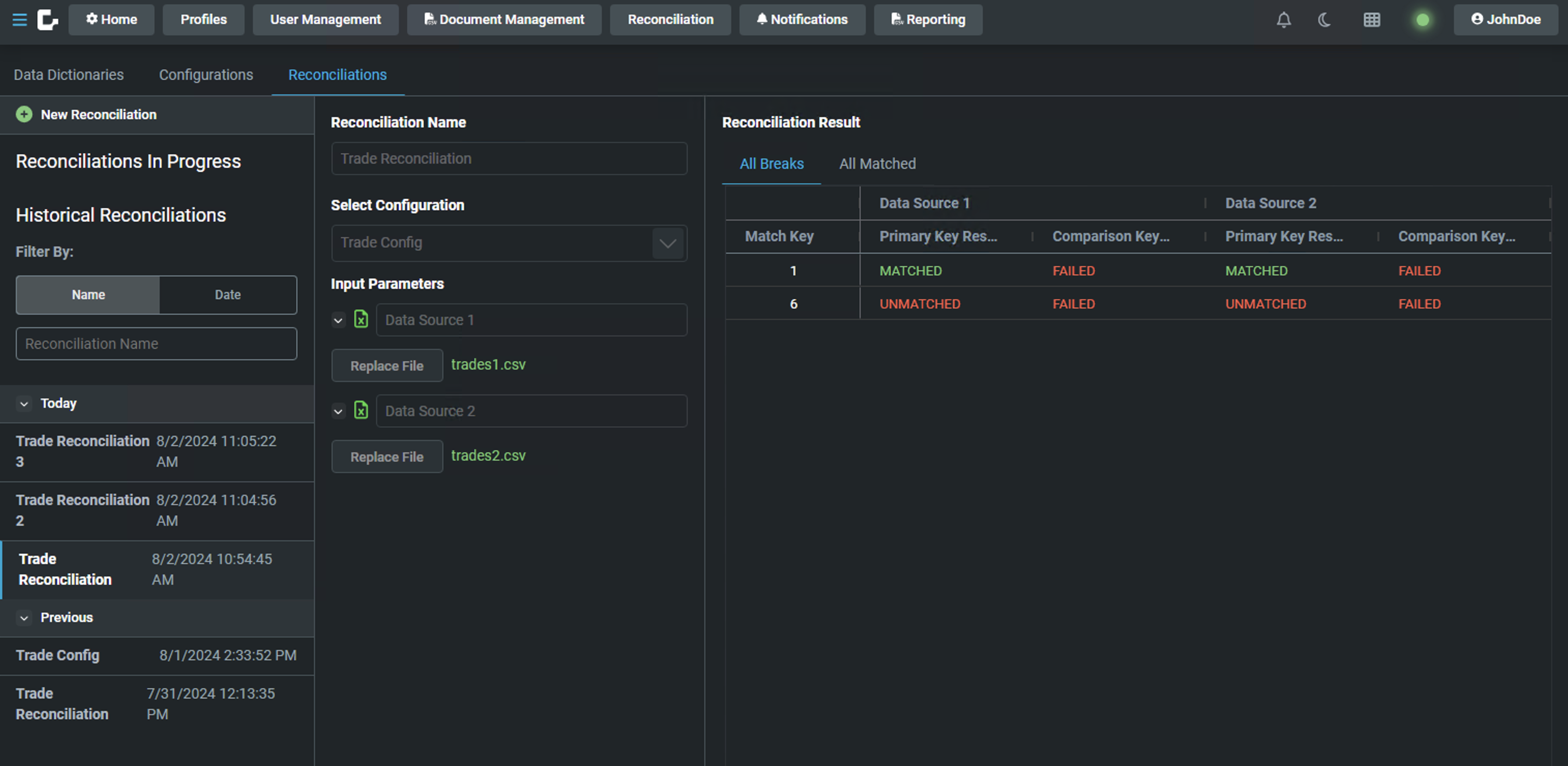
Task: Click the Data Source 2 spreadsheet icon
Action: (x=361, y=410)
